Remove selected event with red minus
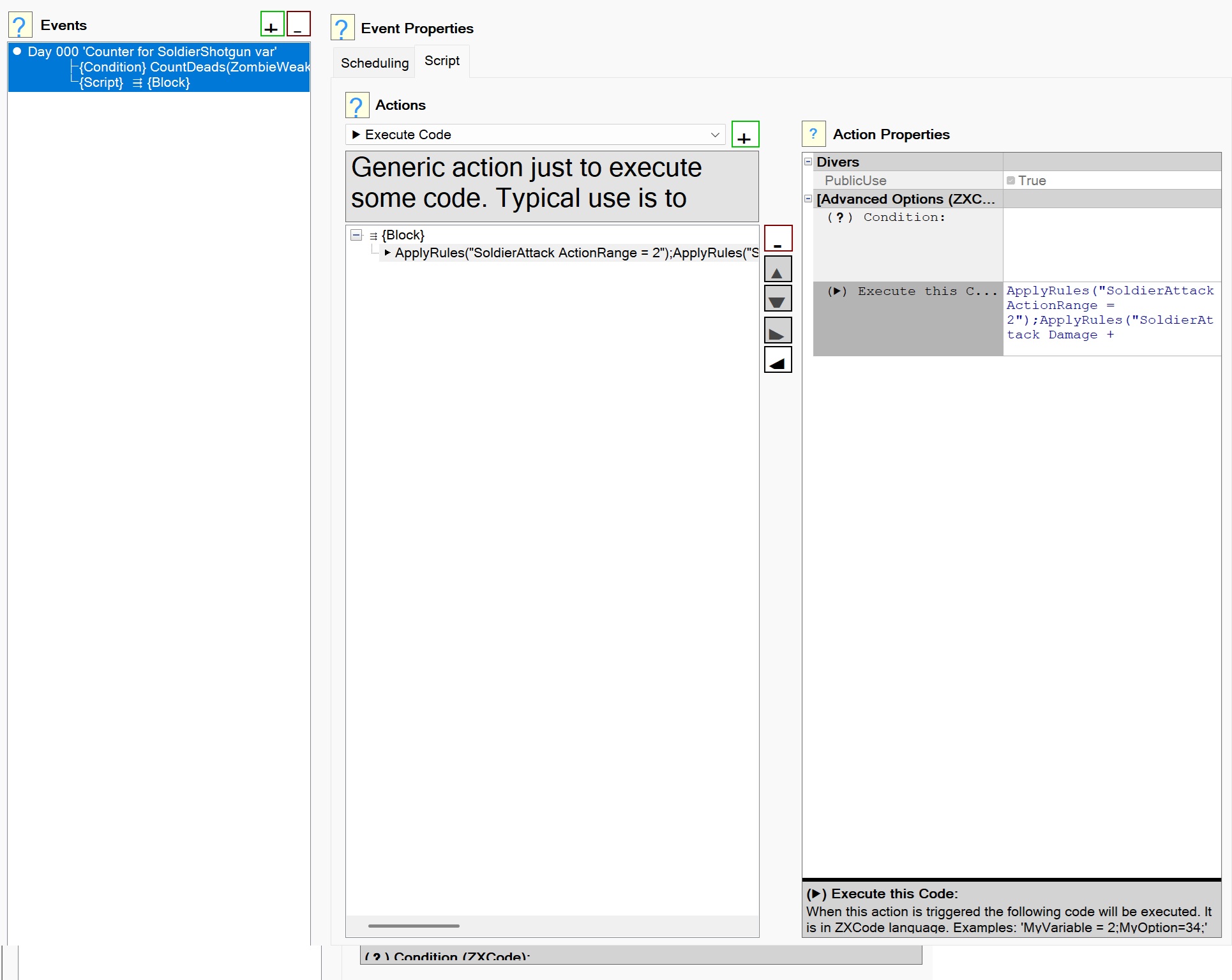This screenshot has width=1232, height=980. click(x=298, y=24)
